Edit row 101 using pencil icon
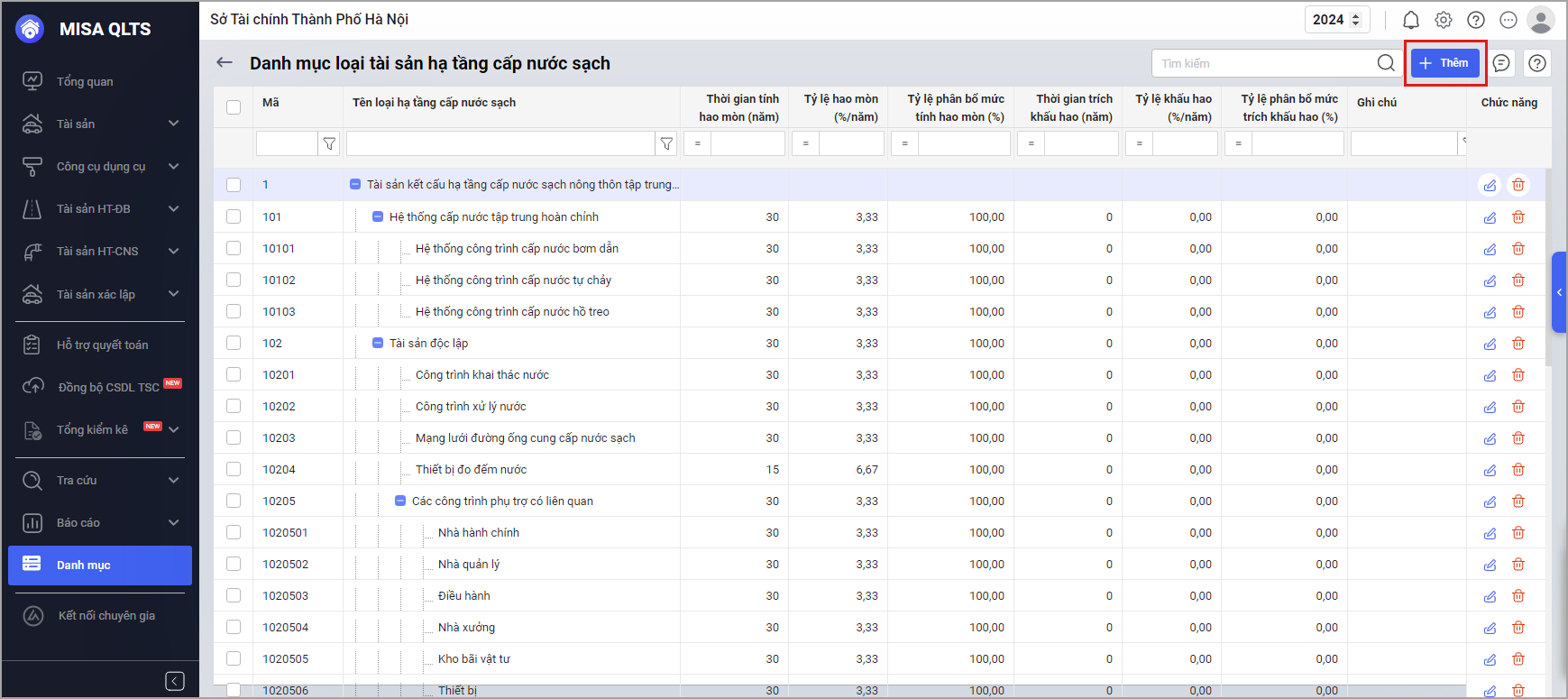 point(1490,217)
